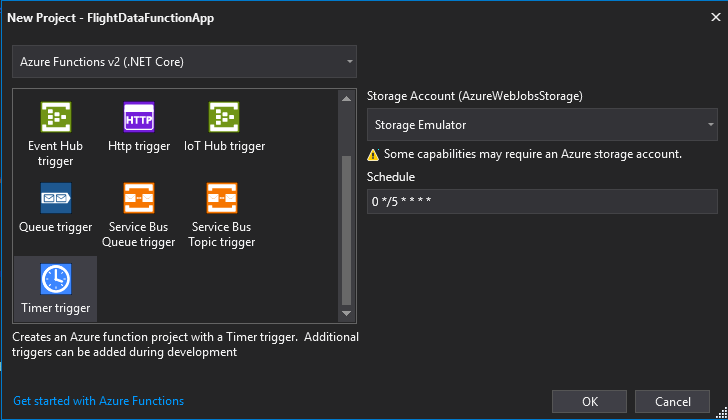Choose the IoT Hub trigger template
The width and height of the screenshot is (728, 420).
224,126
